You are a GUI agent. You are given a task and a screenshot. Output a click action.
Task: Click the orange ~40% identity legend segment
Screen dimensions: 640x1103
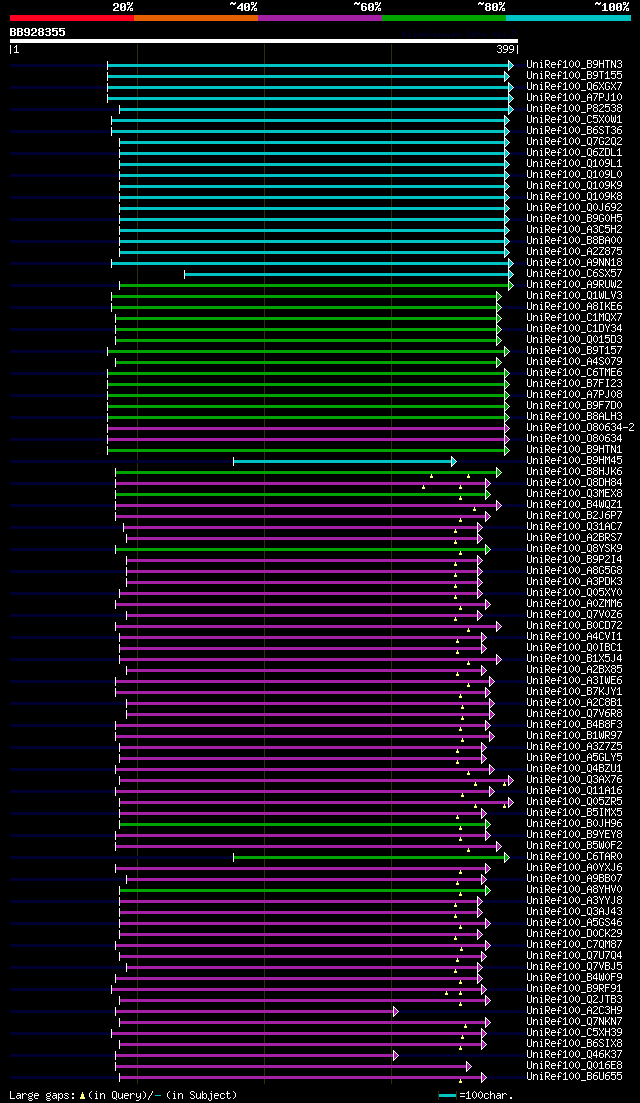[196, 18]
